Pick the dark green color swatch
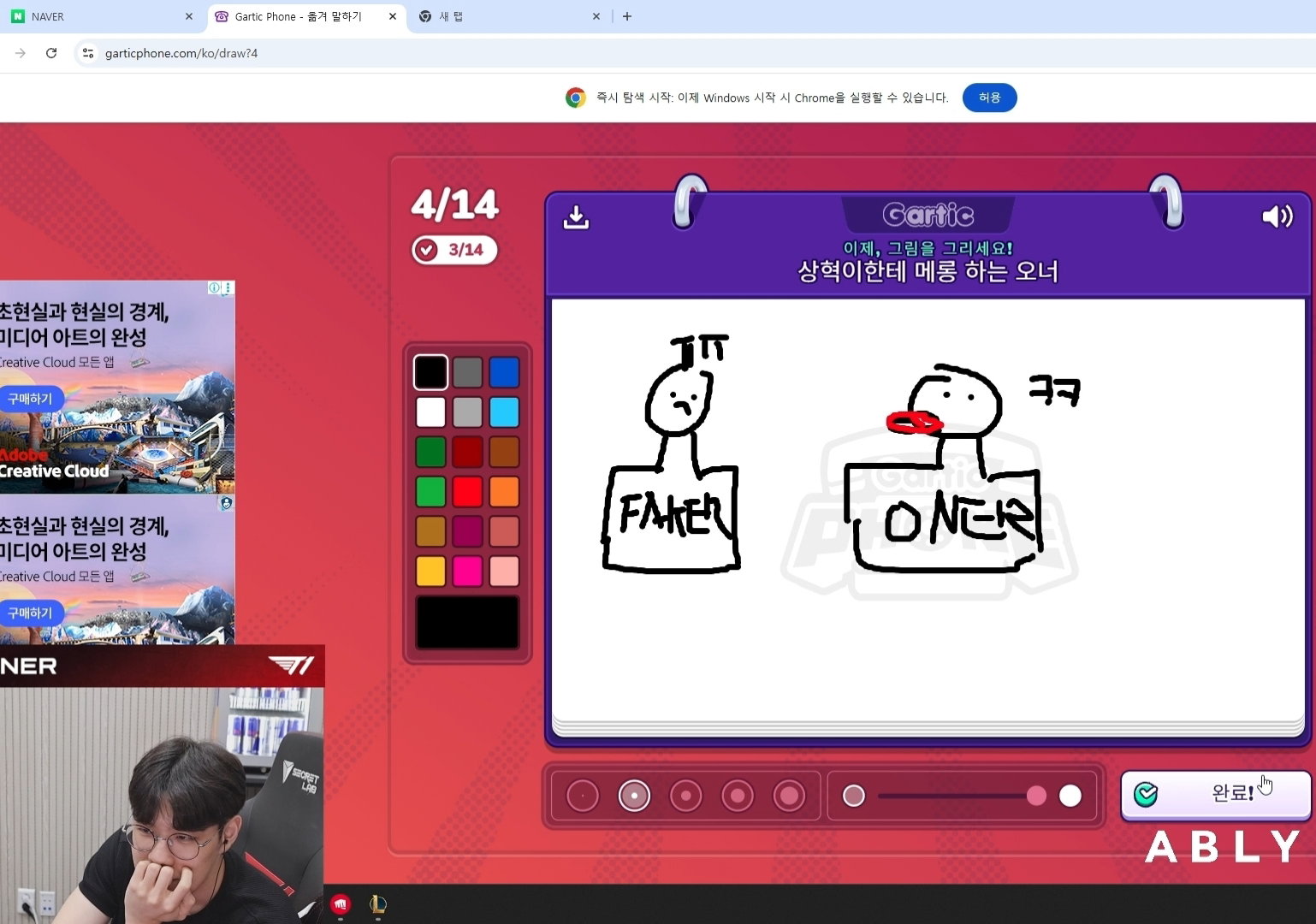 [430, 452]
